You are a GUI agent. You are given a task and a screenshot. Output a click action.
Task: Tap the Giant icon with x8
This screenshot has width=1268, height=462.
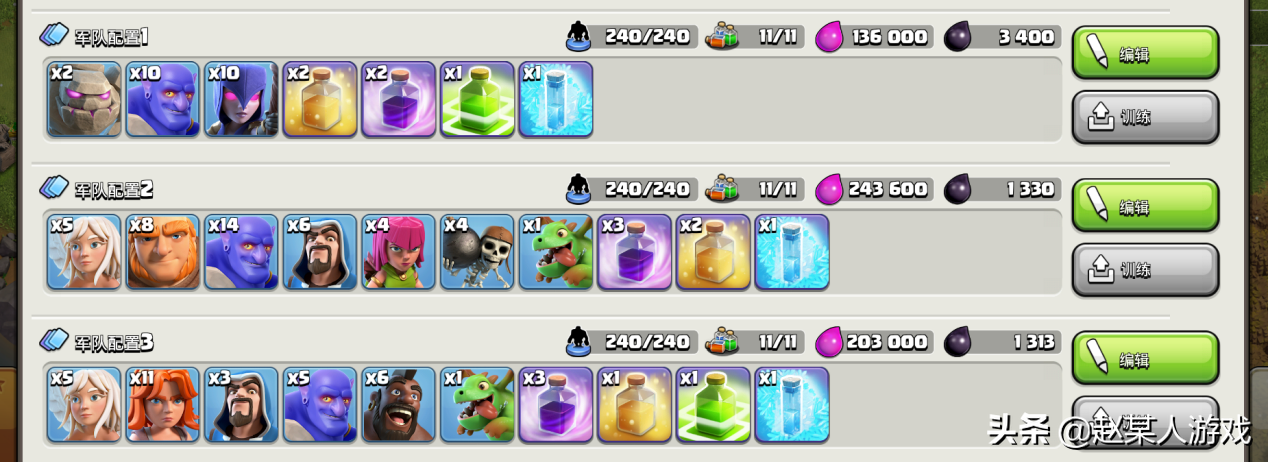pyautogui.click(x=163, y=252)
